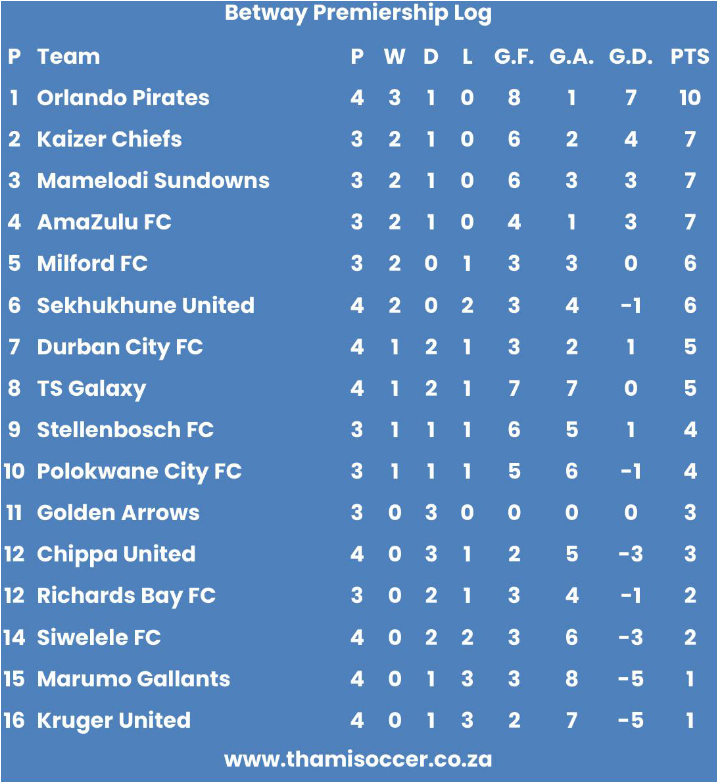Screen dimensions: 718x783
Task: Click the TS Galaxy team name
Action: coord(91,389)
